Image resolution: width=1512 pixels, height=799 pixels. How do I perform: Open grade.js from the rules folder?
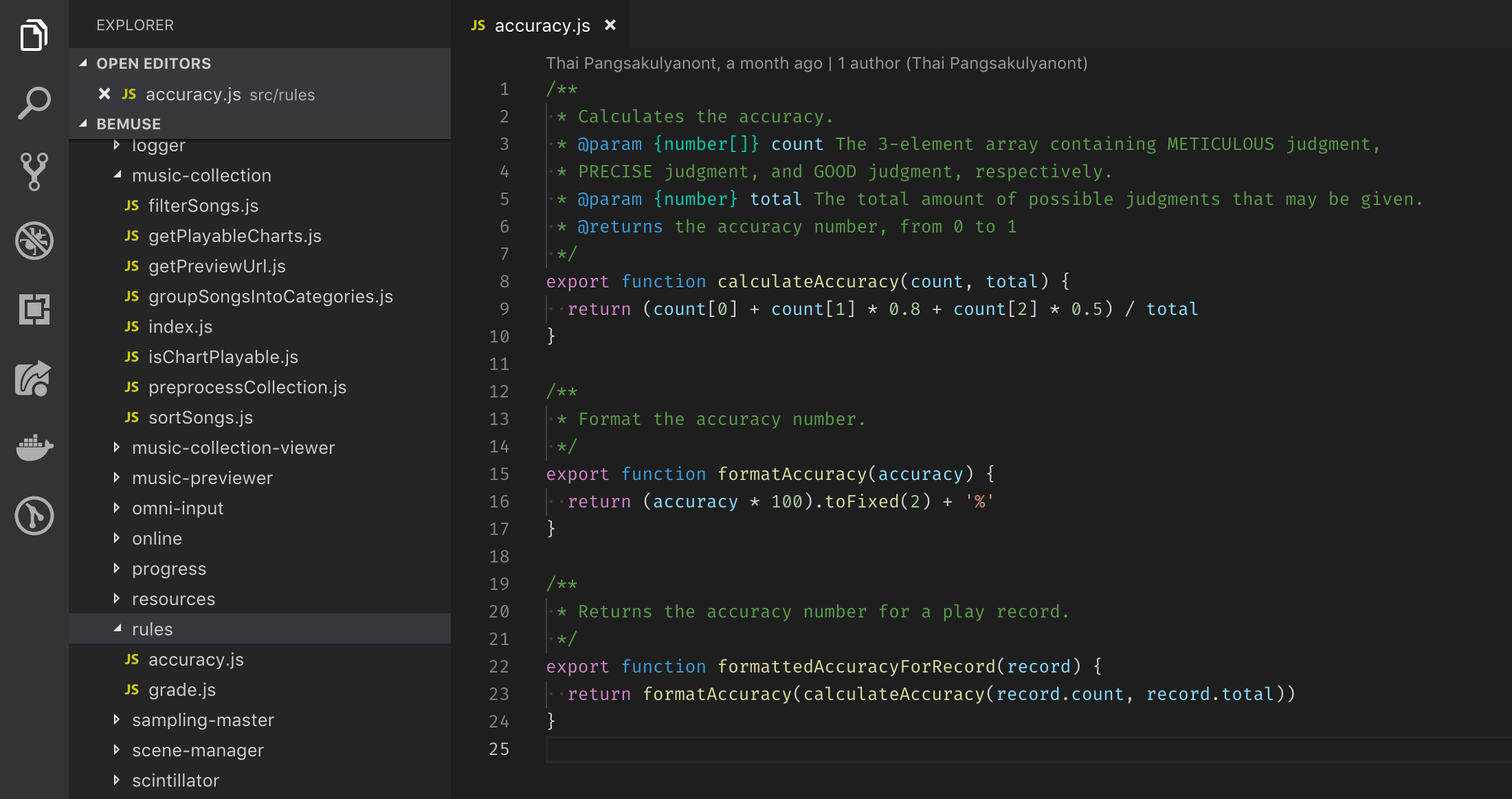182,690
